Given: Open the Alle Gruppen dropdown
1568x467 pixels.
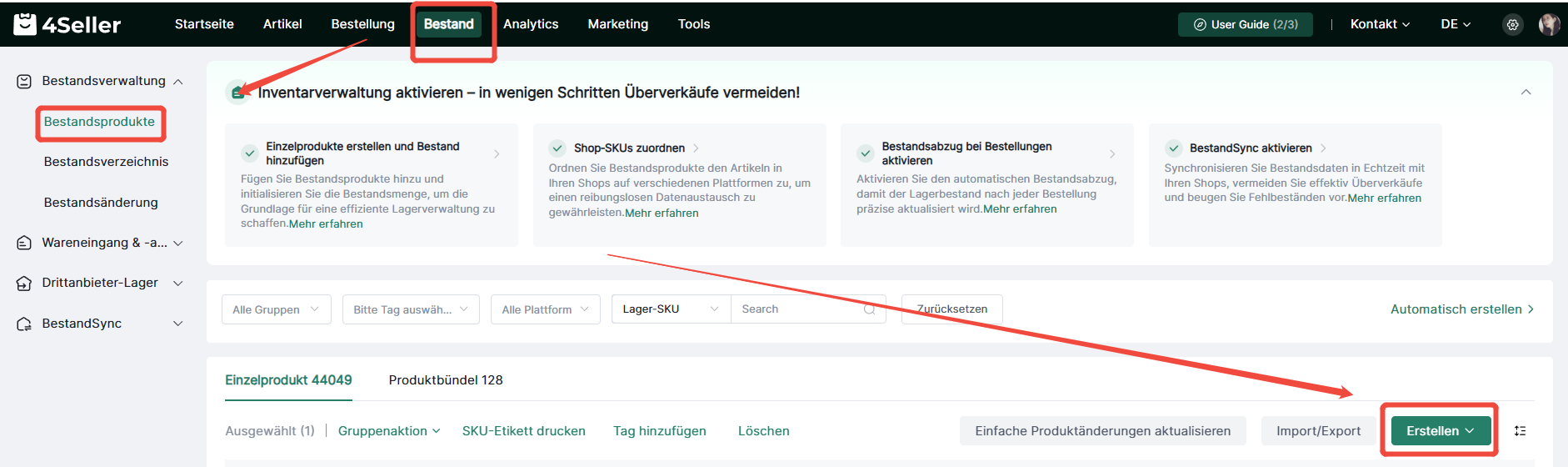Looking at the screenshot, I should tap(277, 309).
